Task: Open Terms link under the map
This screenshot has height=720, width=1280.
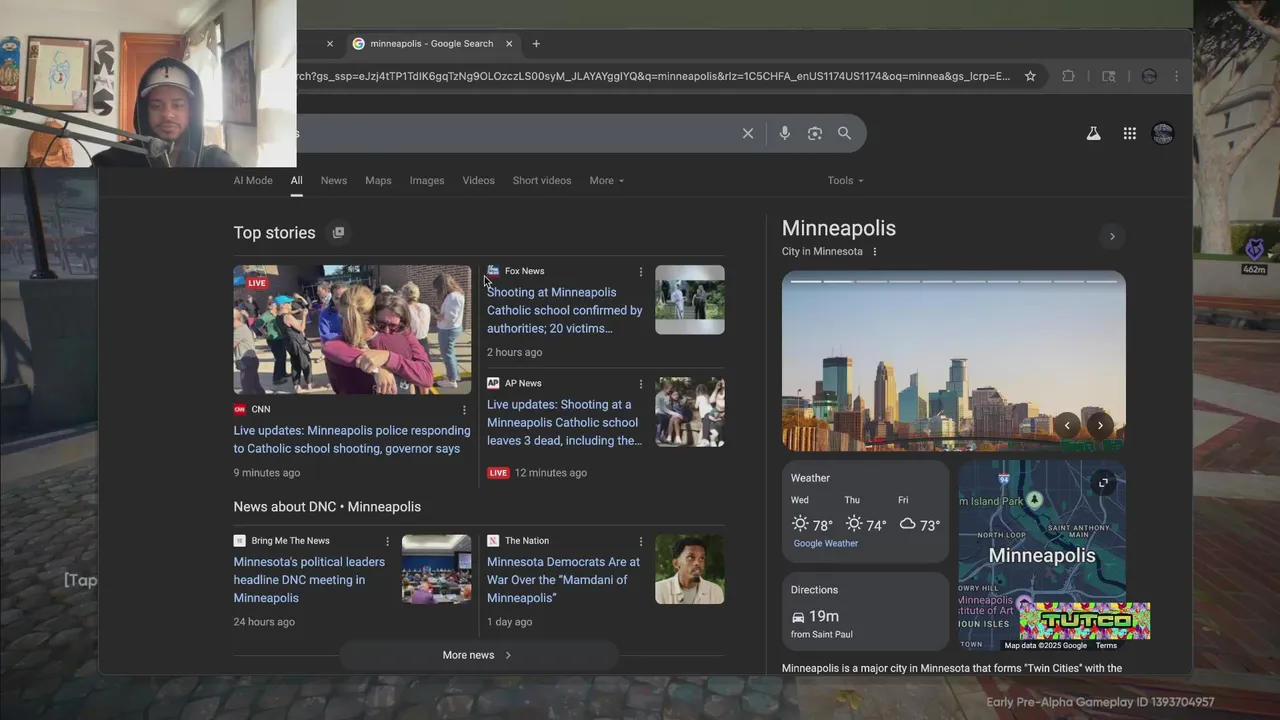Action: click(1106, 646)
